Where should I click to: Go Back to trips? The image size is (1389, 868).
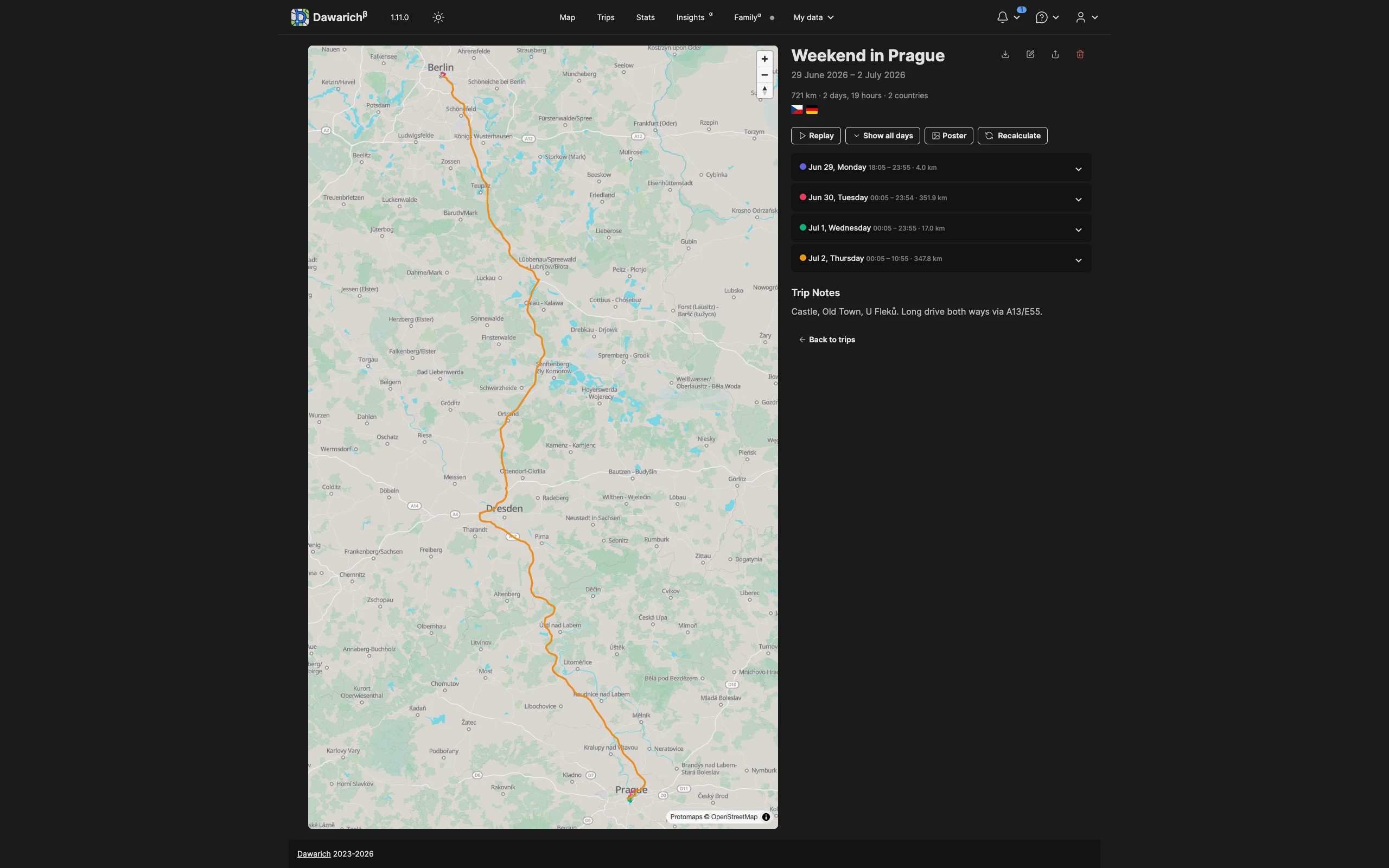coord(826,340)
